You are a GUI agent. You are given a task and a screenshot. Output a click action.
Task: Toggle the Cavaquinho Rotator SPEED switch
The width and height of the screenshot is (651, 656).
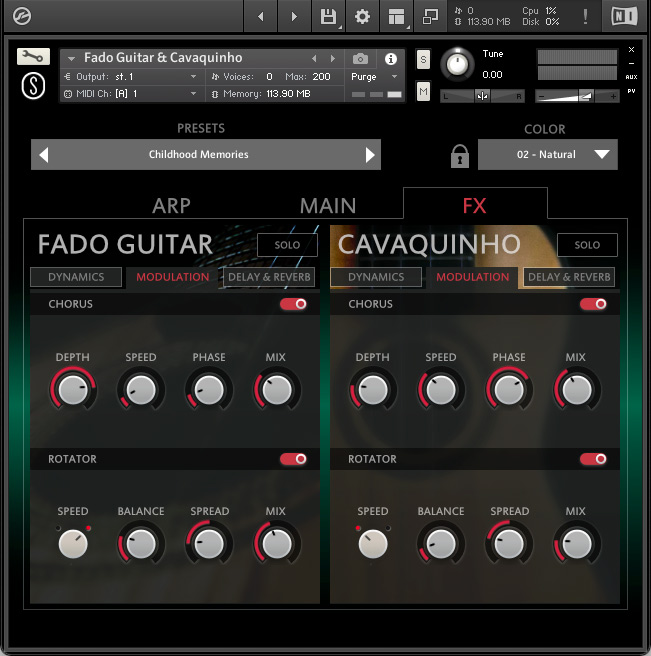[373, 543]
